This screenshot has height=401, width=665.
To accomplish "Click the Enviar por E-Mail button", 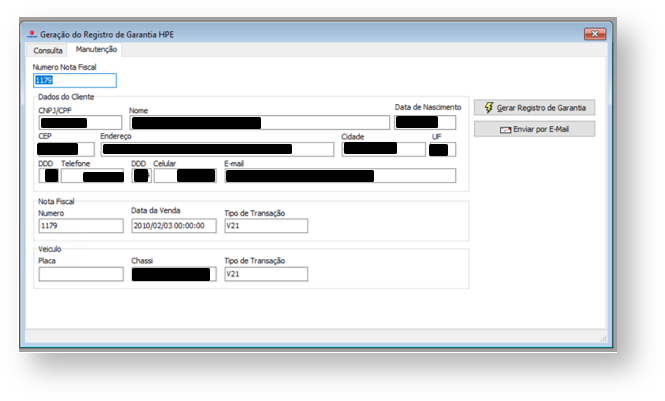I will click(534, 129).
